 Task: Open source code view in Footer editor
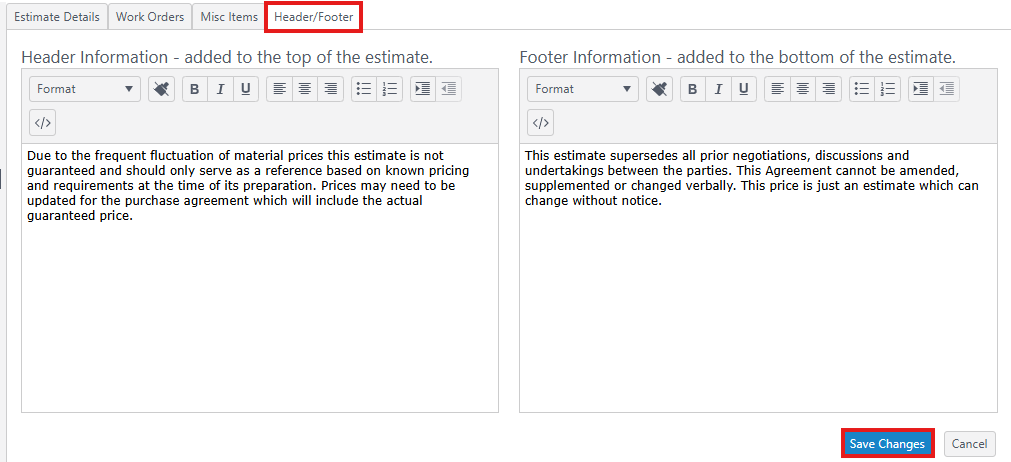(540, 122)
